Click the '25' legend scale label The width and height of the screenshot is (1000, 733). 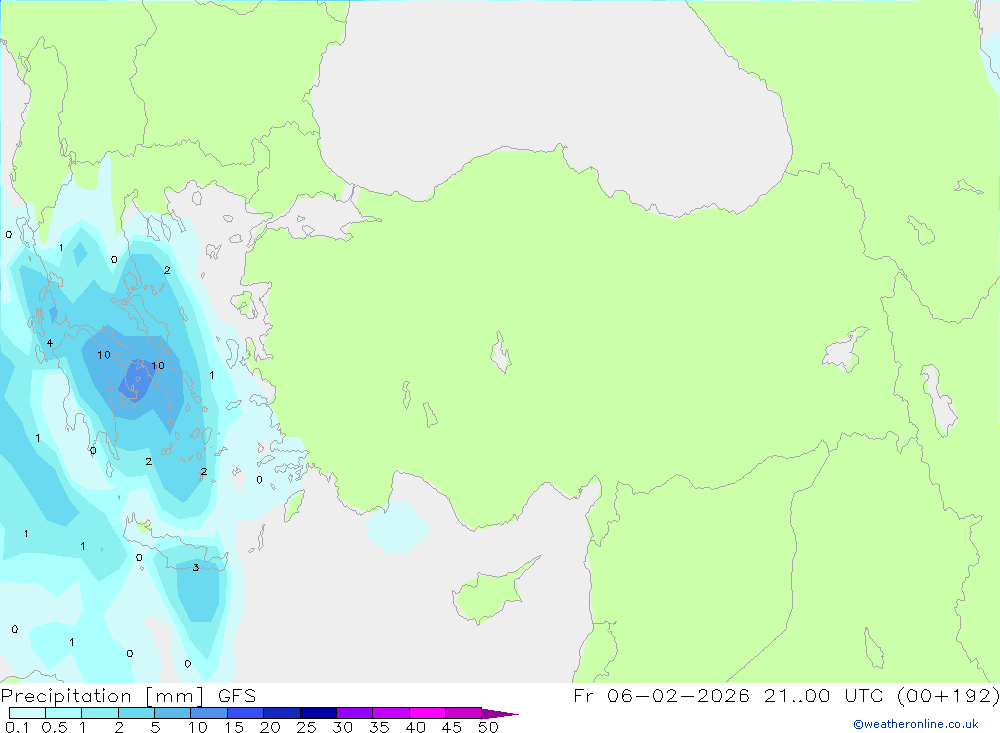click(306, 727)
